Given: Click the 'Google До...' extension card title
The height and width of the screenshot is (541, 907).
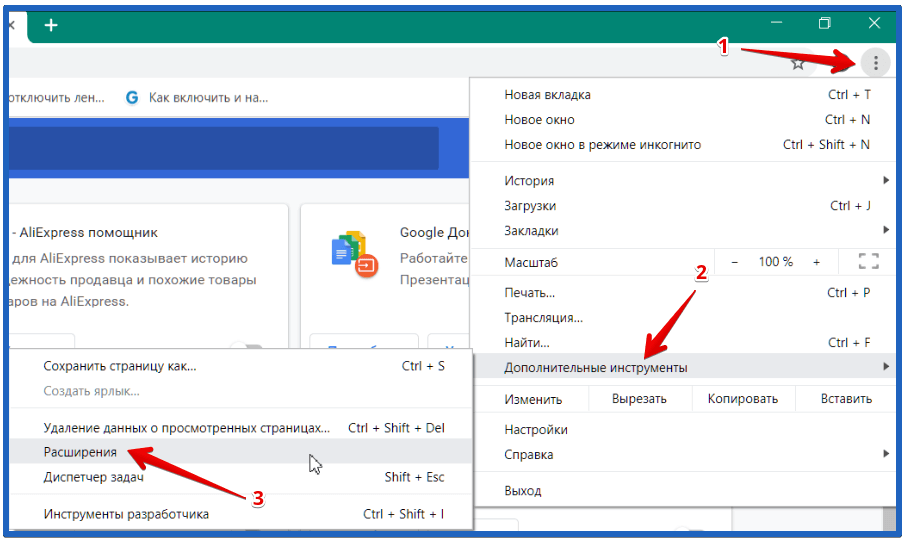Looking at the screenshot, I should point(434,233).
